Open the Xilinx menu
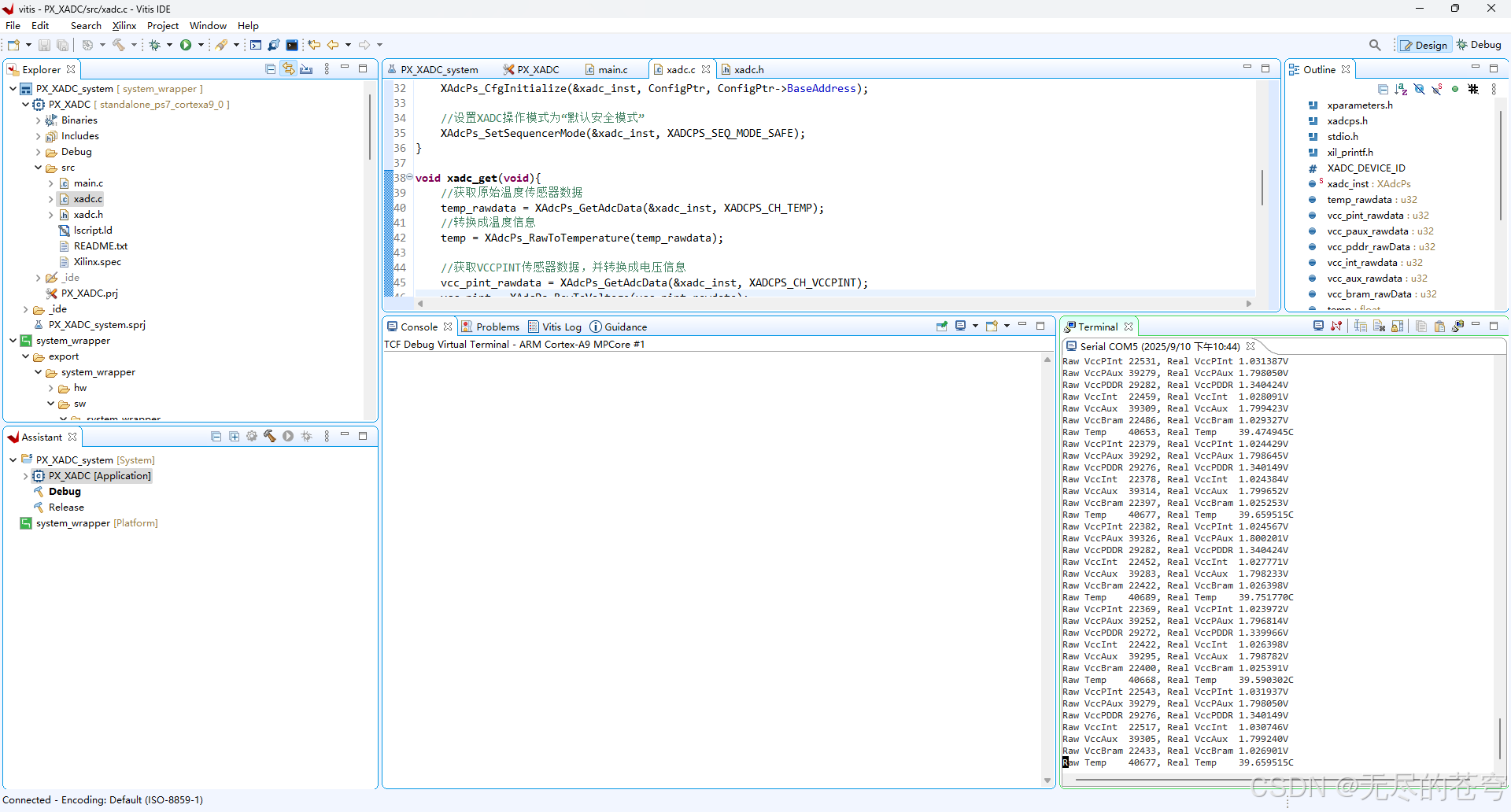The width and height of the screenshot is (1511, 812). click(x=124, y=25)
